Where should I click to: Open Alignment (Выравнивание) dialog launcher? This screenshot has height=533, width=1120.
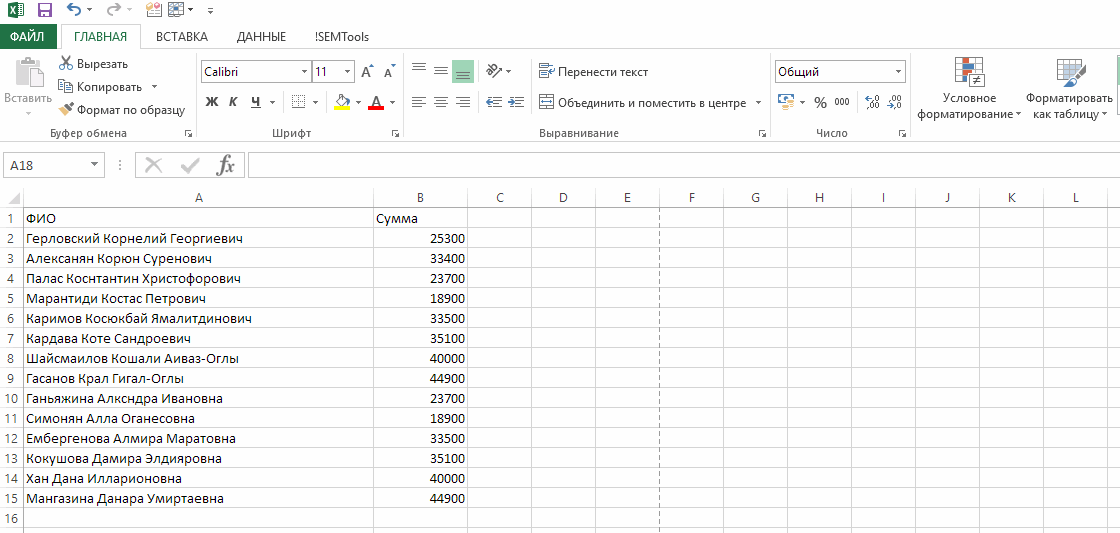coord(762,133)
